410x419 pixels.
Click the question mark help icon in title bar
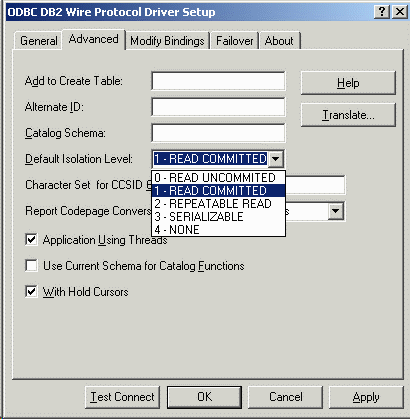click(x=382, y=12)
